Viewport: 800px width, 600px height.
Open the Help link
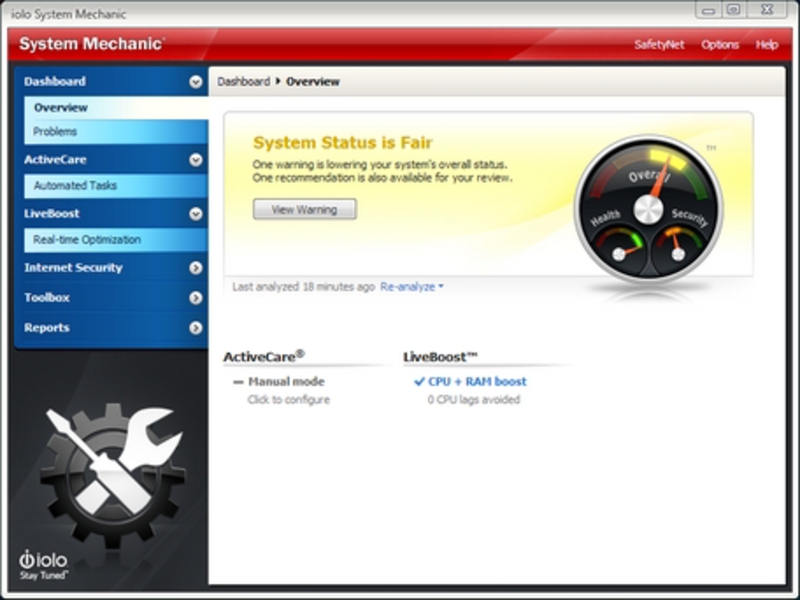click(x=767, y=44)
